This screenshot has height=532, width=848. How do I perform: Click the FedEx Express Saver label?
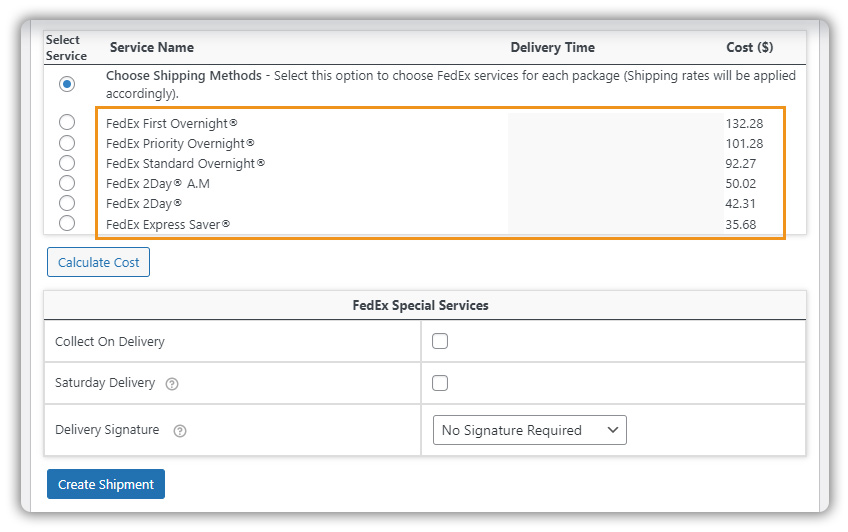pyautogui.click(x=168, y=224)
